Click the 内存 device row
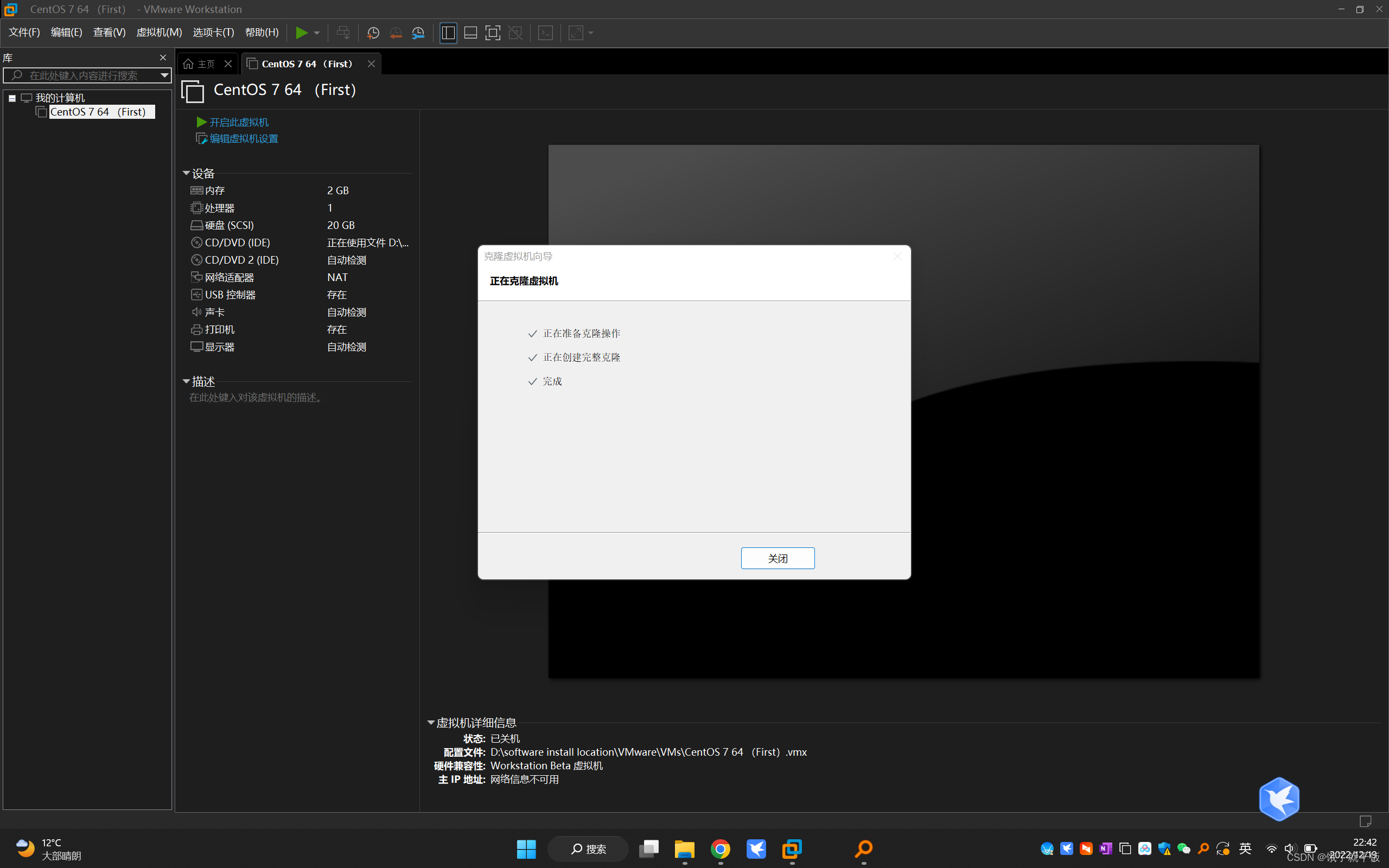This screenshot has width=1389, height=868. click(x=300, y=190)
